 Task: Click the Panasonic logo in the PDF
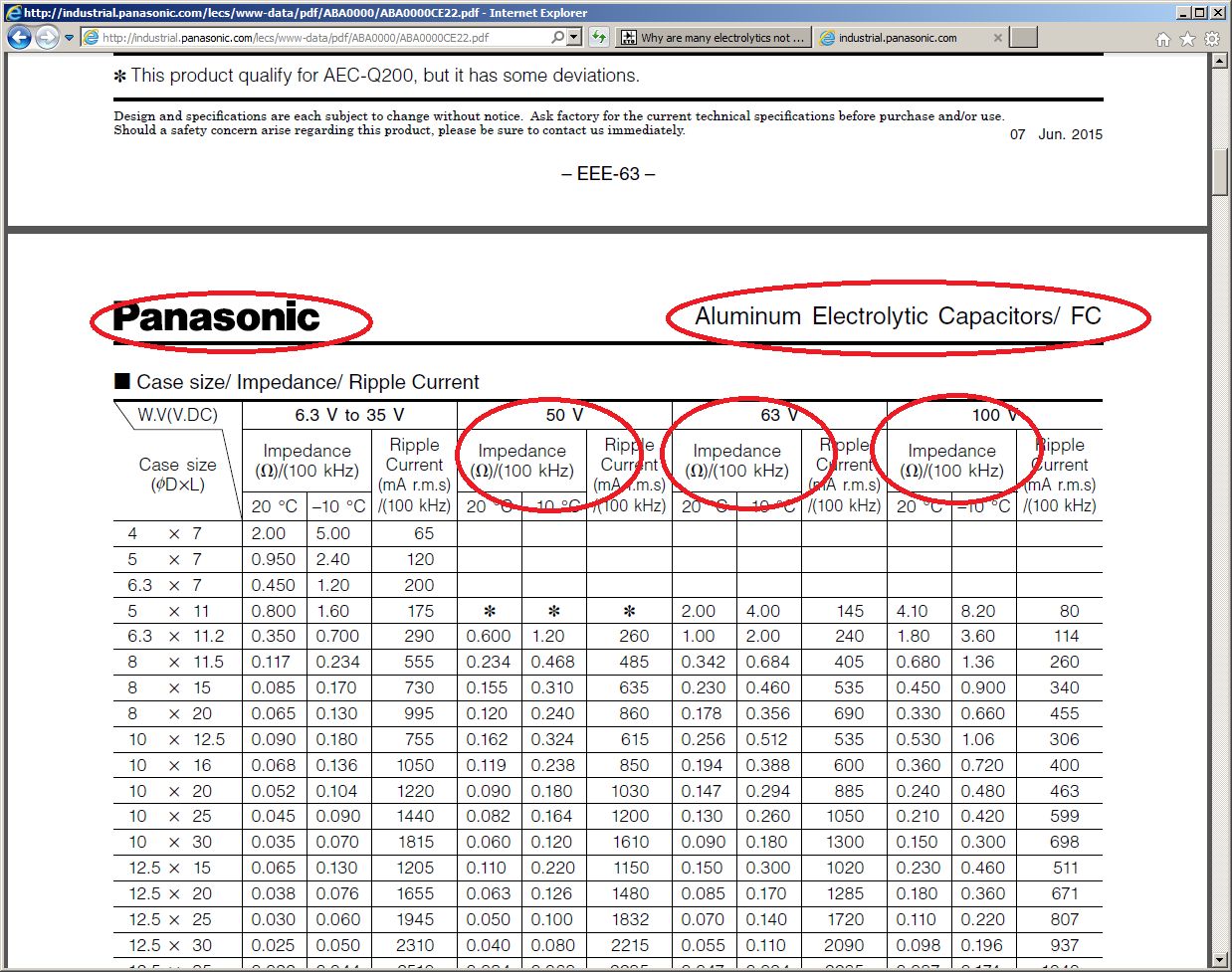(216, 317)
